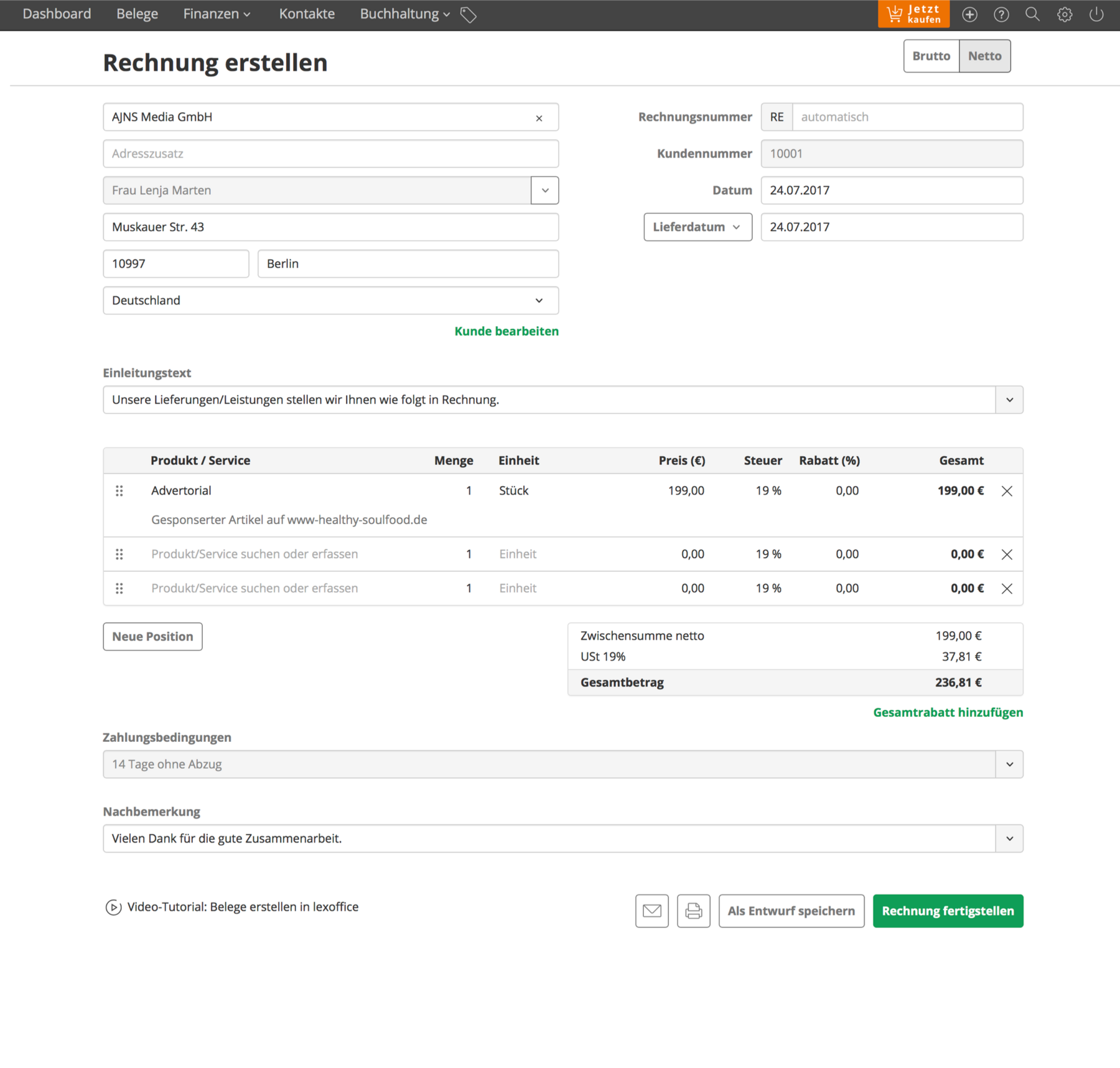Open the Lieferdatum type dropdown
Image resolution: width=1120 pixels, height=1068 pixels.
click(x=698, y=227)
